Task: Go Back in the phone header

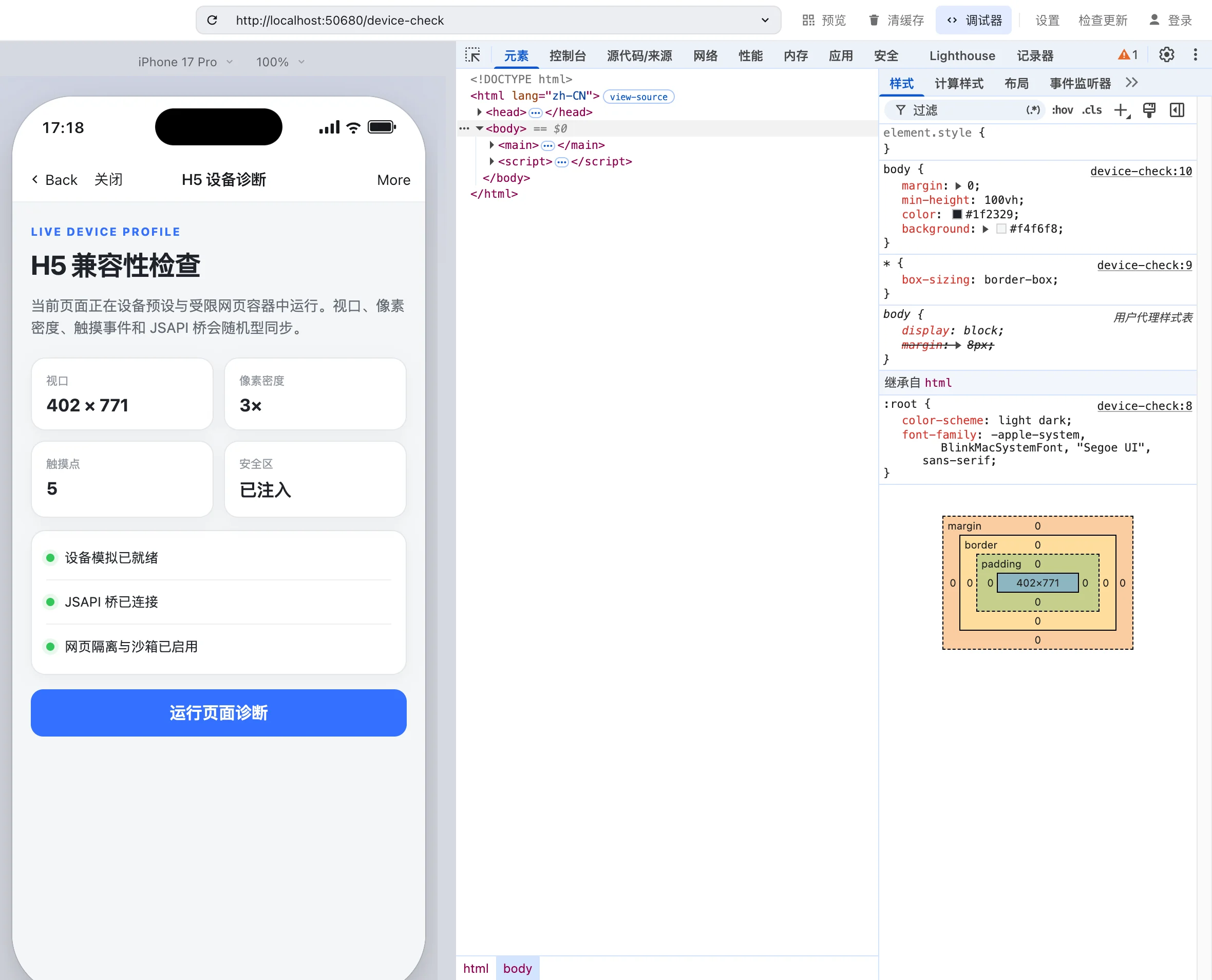Action: pos(54,180)
